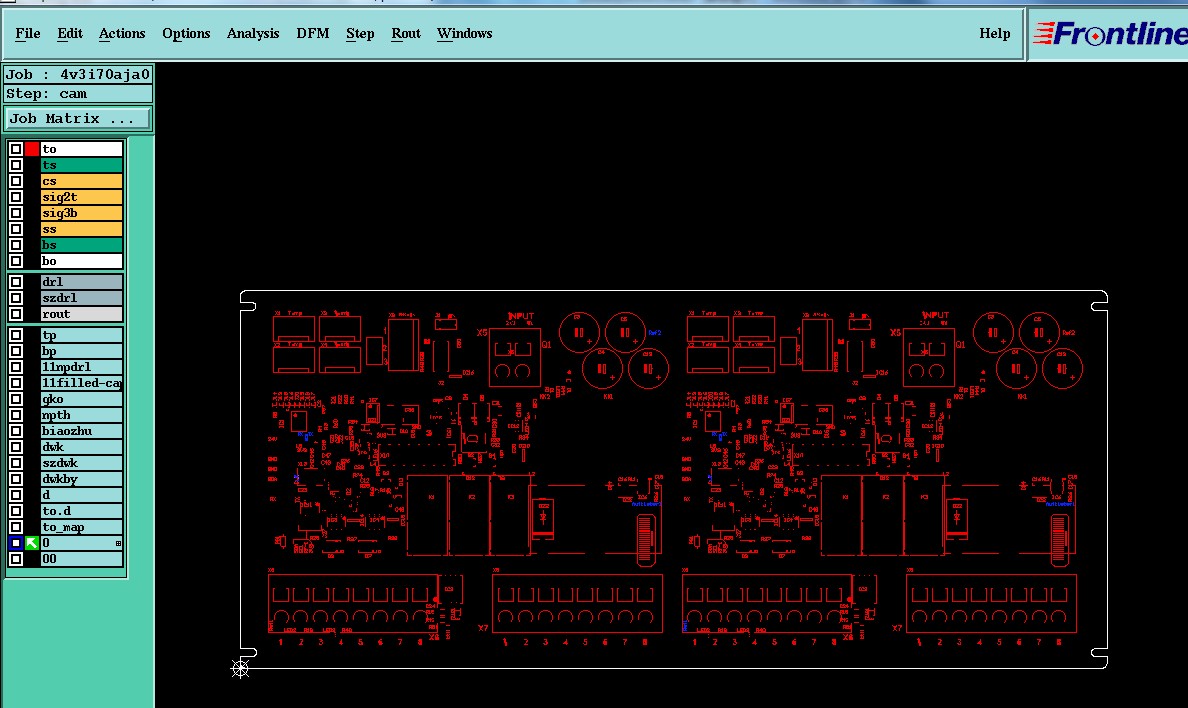Select the 'to.d' layer name
Screen dimensions: 1188x708
(x=82, y=511)
